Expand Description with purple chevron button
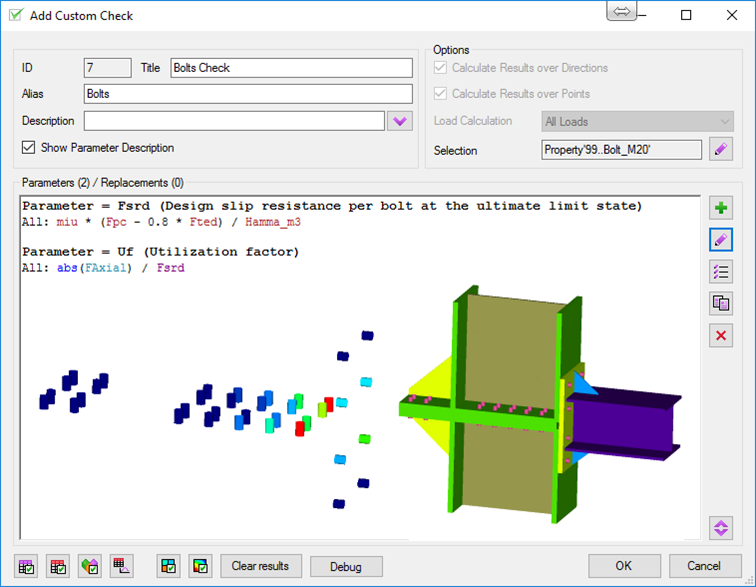This screenshot has height=587, width=756. 400,121
